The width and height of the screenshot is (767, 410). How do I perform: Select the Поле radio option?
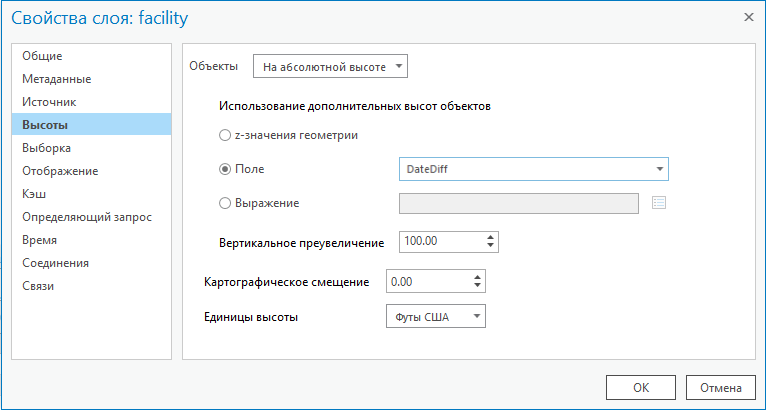pos(224,169)
